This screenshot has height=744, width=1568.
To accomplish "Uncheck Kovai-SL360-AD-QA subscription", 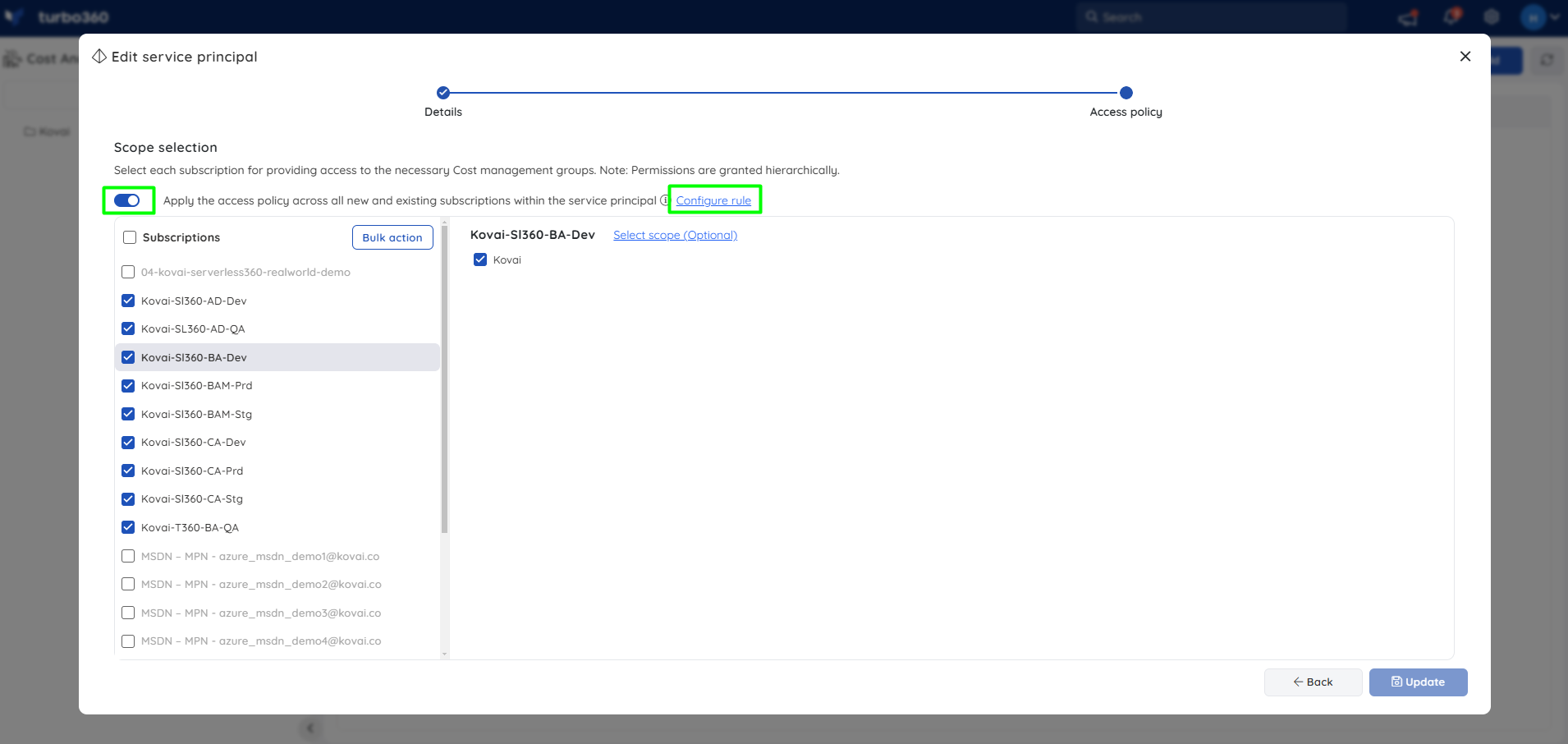I will click(128, 328).
